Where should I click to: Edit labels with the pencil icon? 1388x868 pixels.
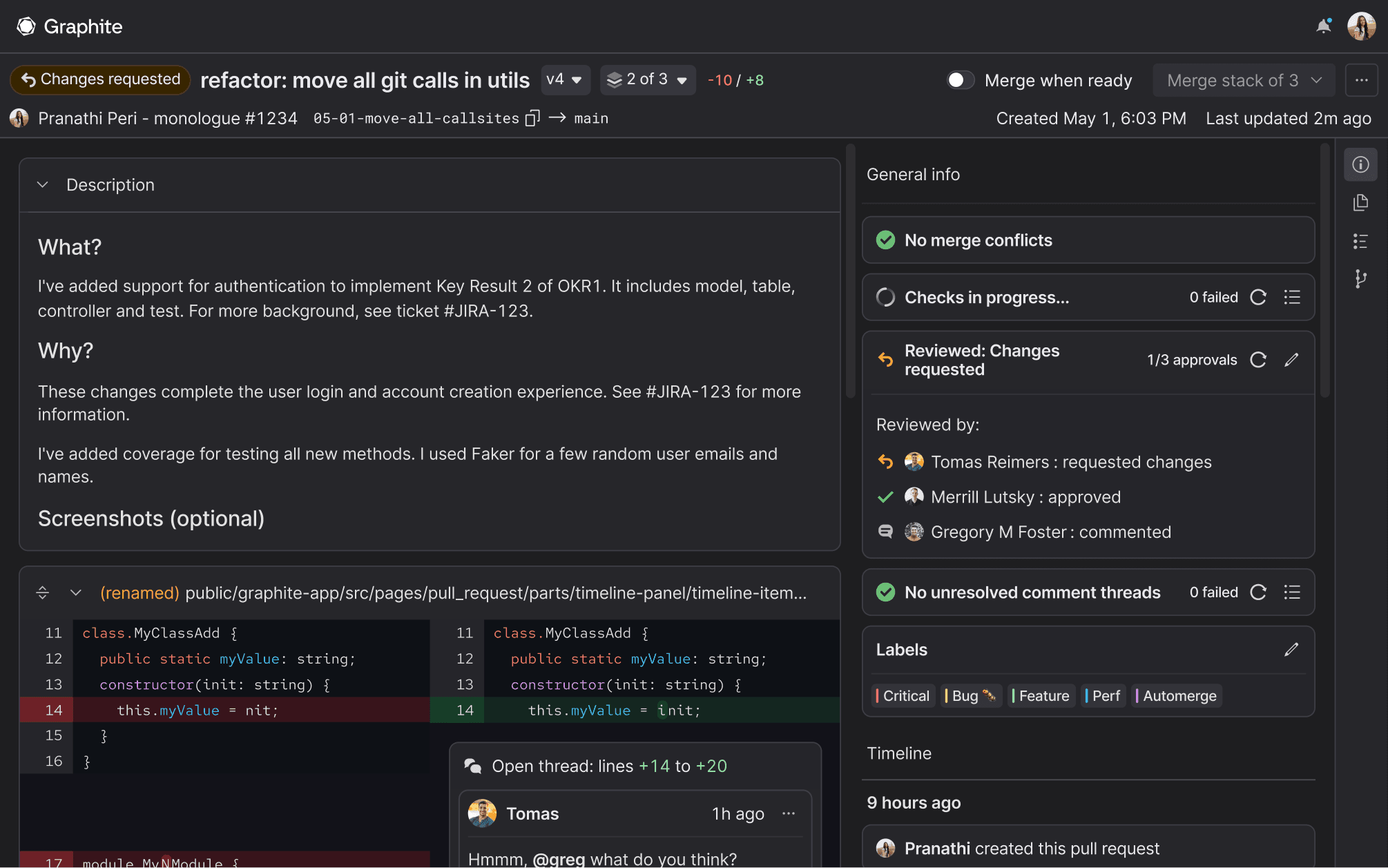1291,650
